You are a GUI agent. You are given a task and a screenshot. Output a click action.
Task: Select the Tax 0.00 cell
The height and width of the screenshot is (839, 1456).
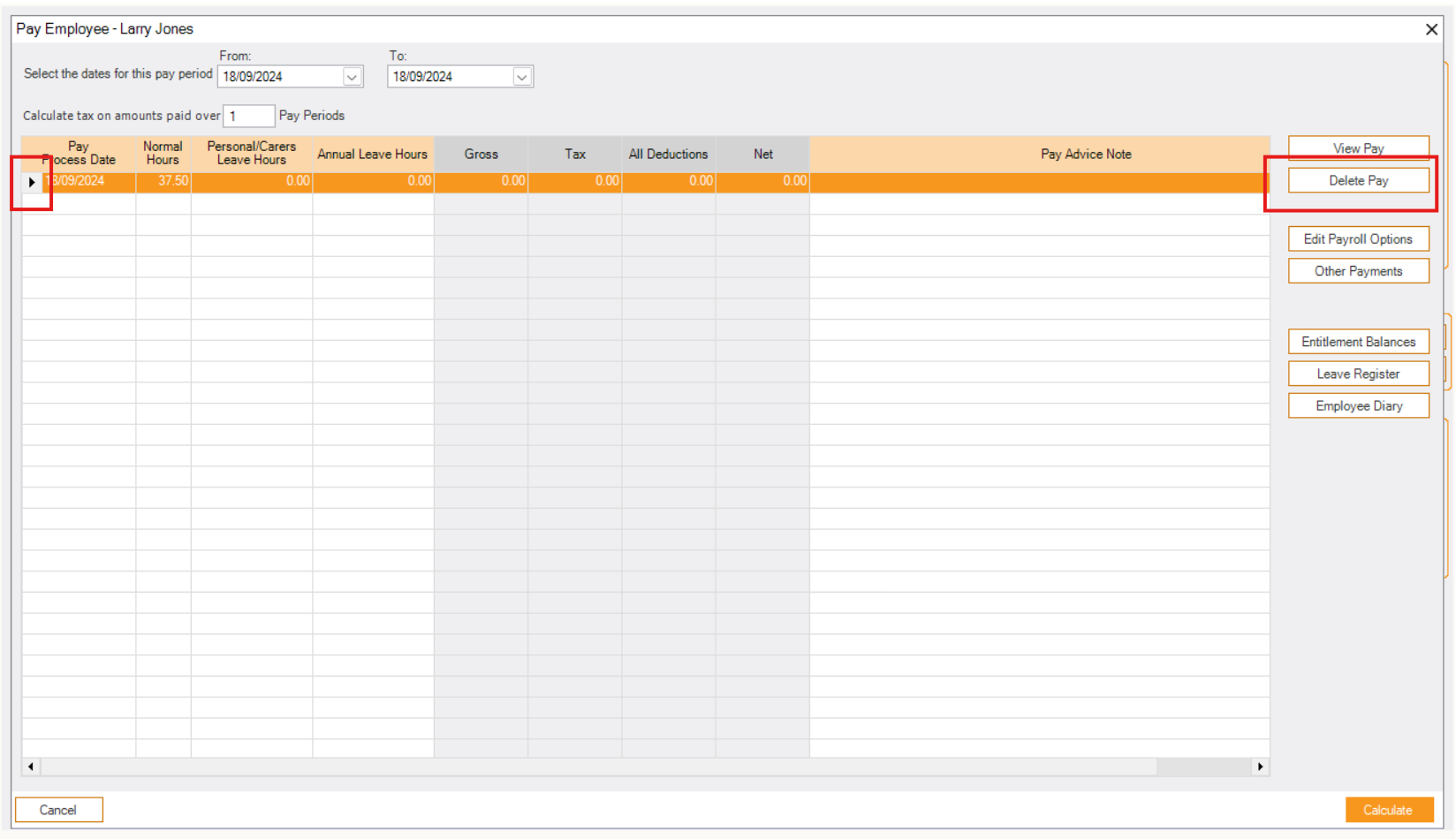pos(575,181)
